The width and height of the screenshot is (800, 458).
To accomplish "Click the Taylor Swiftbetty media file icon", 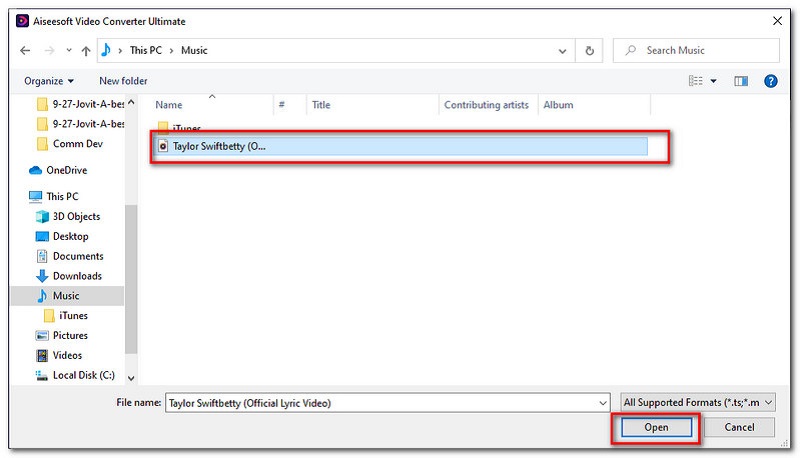I will tap(163, 146).
